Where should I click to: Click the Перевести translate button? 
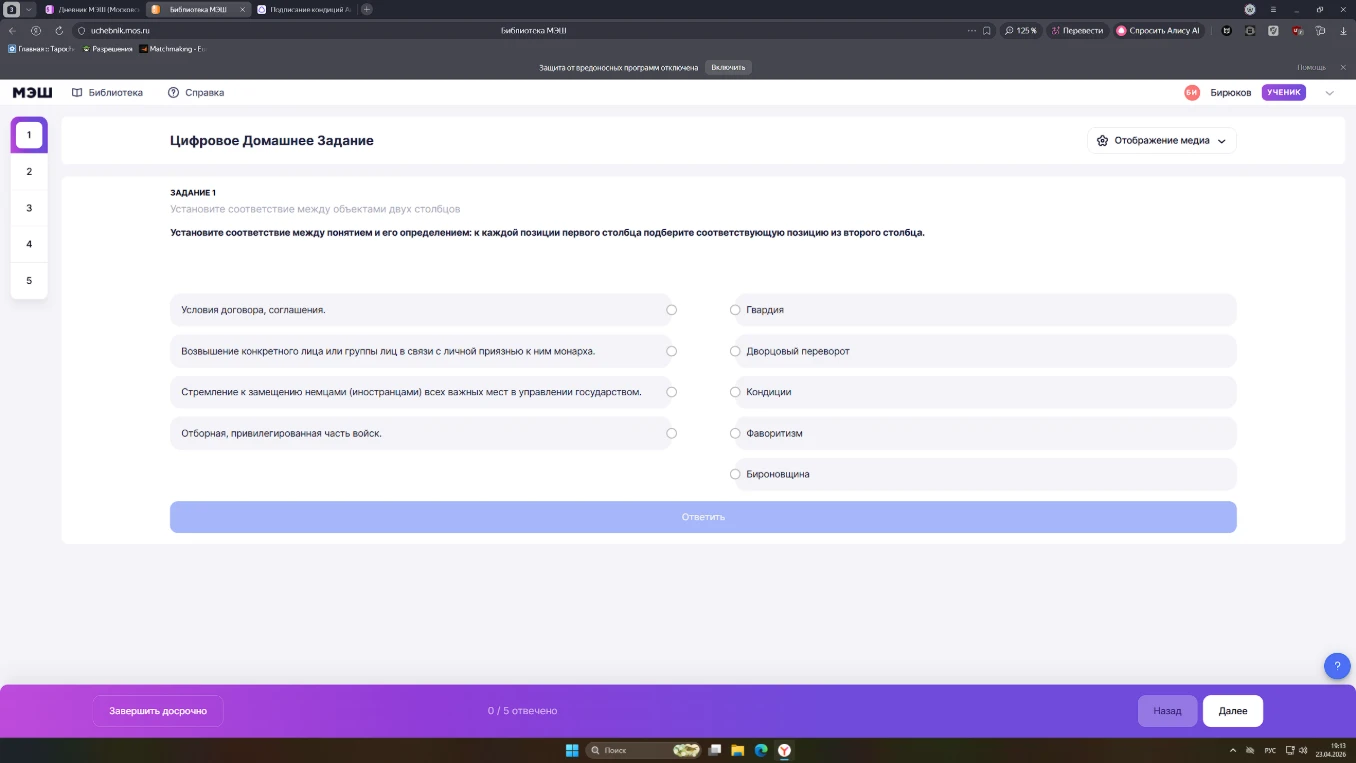1077,31
